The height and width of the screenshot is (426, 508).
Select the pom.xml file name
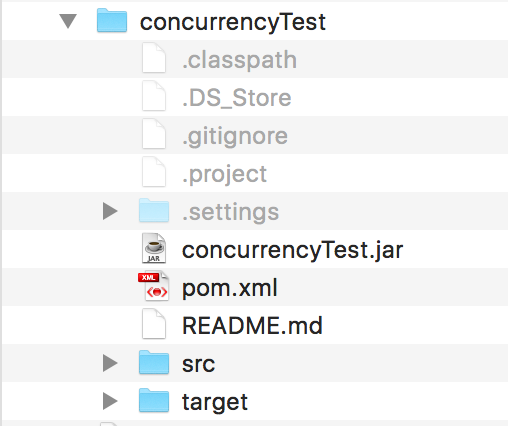(x=230, y=288)
